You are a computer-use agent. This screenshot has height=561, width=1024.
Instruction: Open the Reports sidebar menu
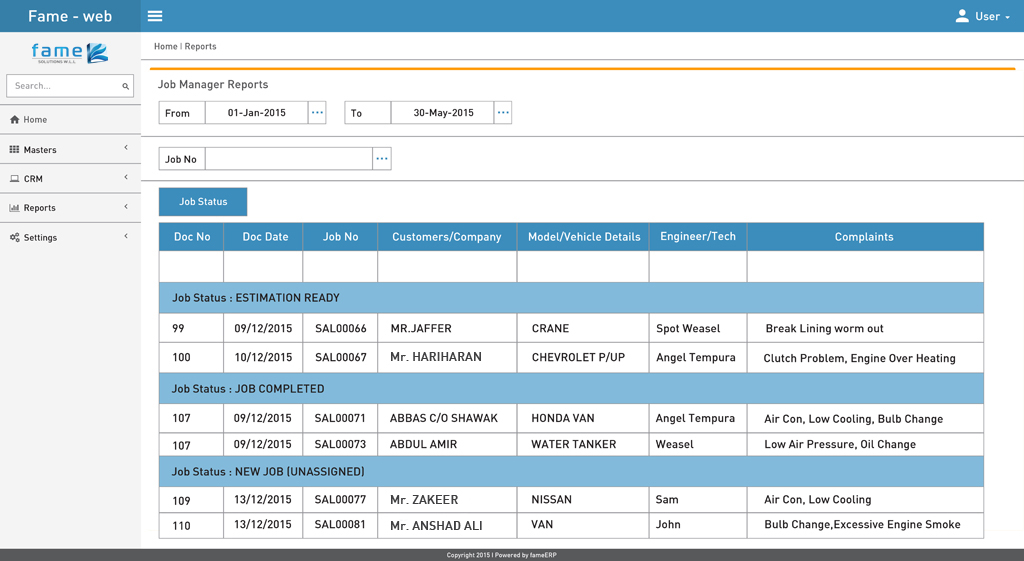coord(70,208)
